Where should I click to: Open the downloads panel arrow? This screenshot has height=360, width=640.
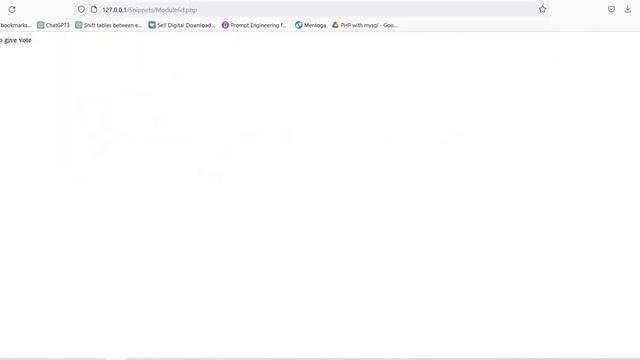[627, 9]
